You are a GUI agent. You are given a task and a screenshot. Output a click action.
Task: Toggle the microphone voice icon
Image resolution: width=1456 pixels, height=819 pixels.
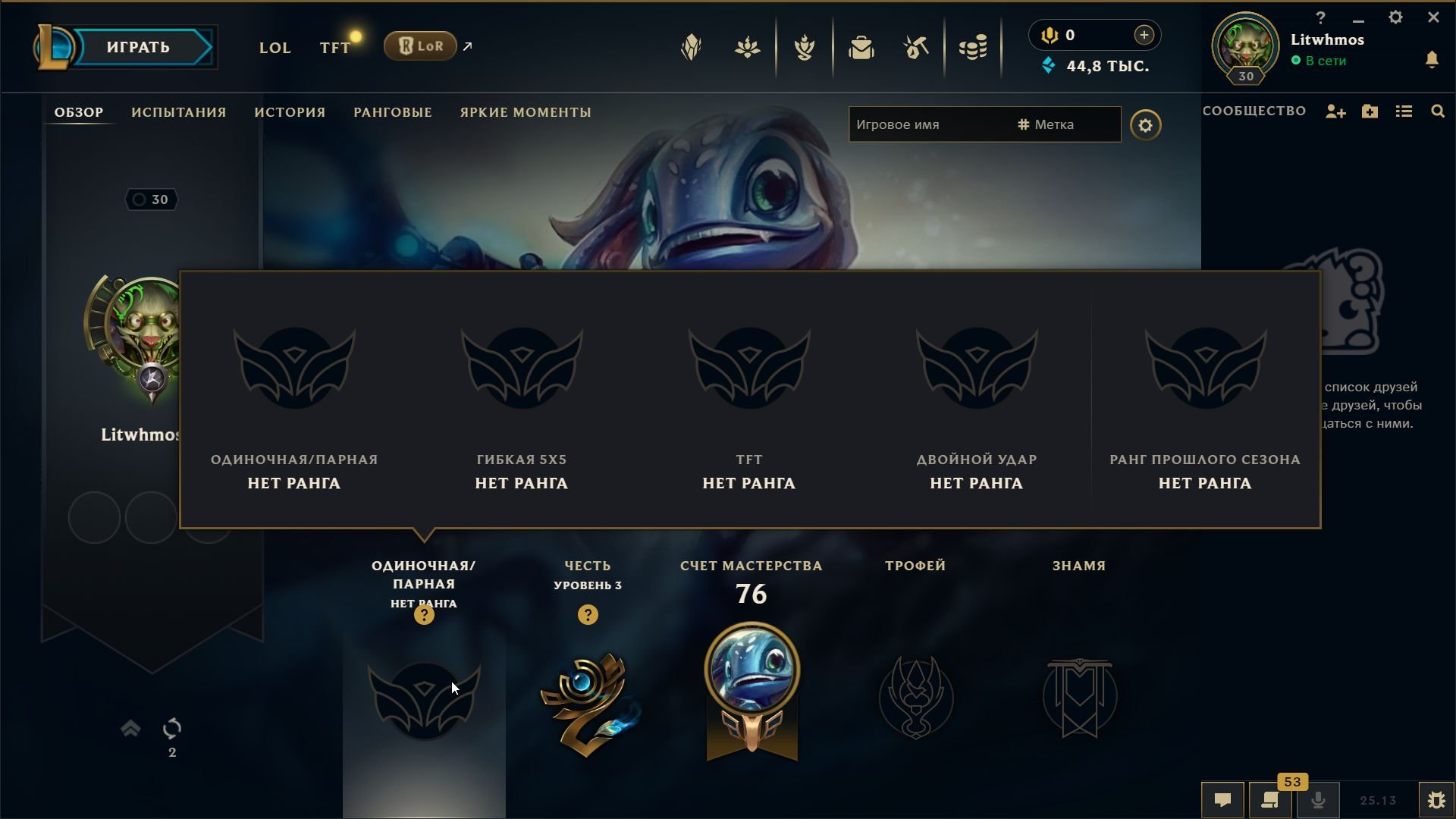[1318, 800]
